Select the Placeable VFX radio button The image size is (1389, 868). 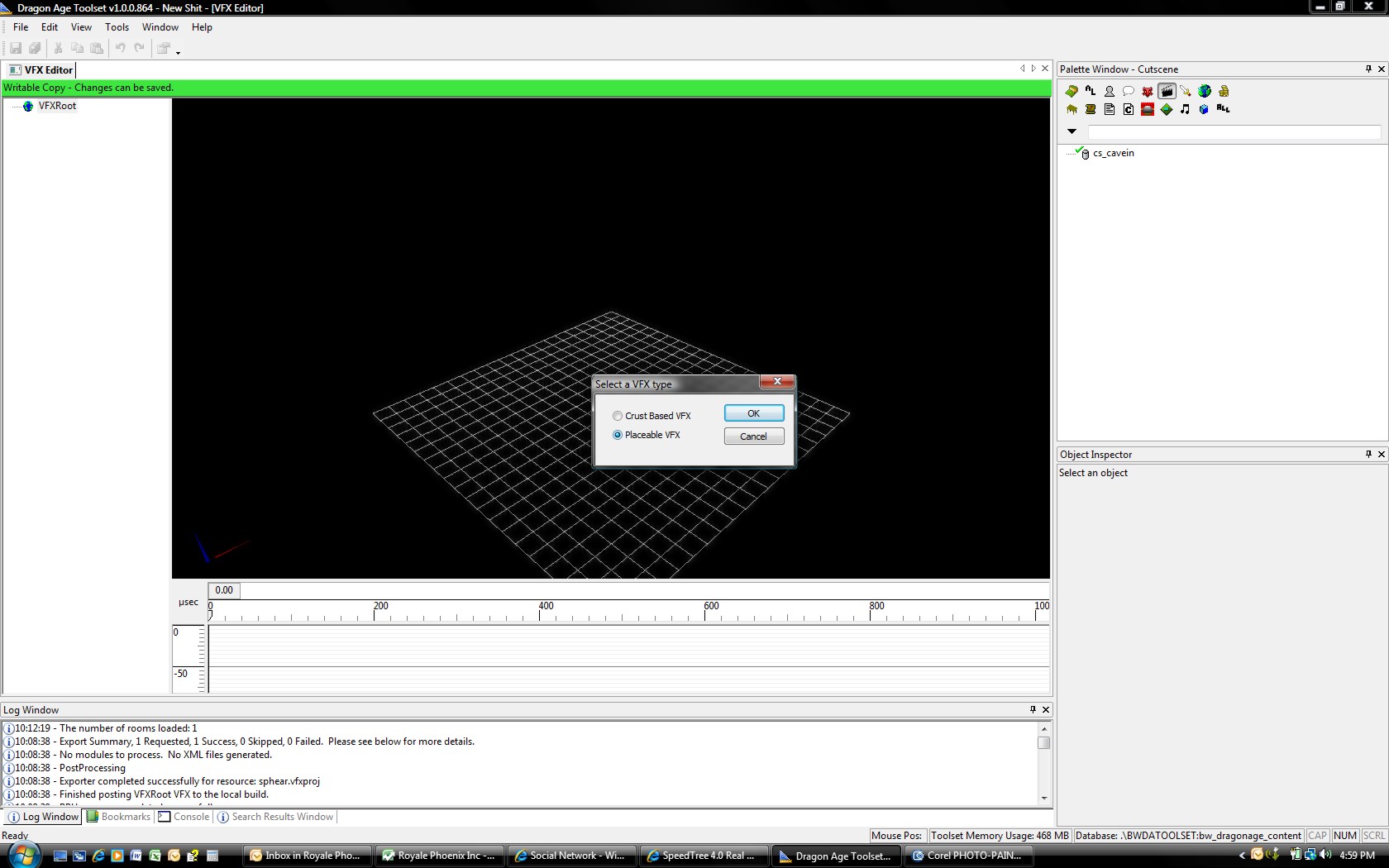[x=618, y=435]
